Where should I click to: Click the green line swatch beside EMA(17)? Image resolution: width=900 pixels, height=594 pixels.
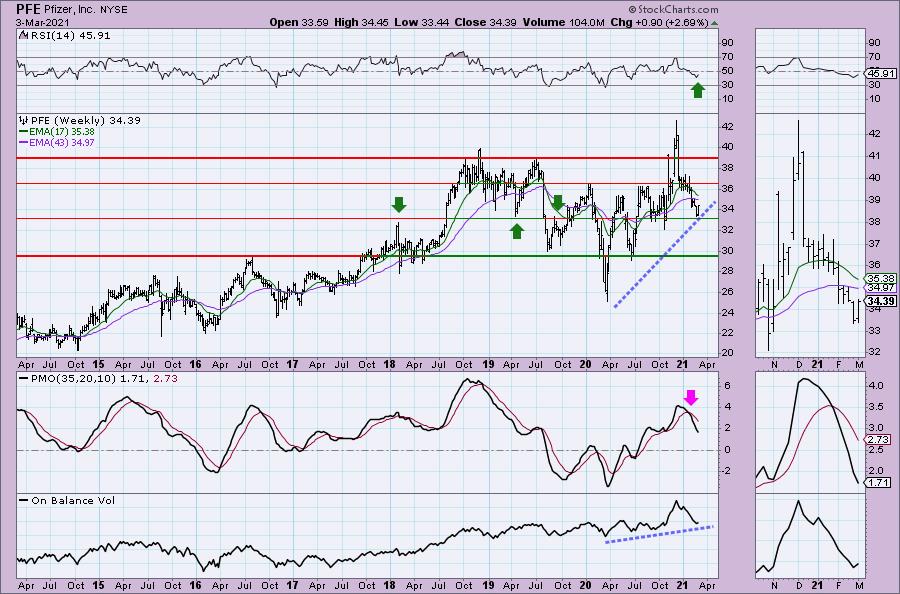[x=24, y=131]
